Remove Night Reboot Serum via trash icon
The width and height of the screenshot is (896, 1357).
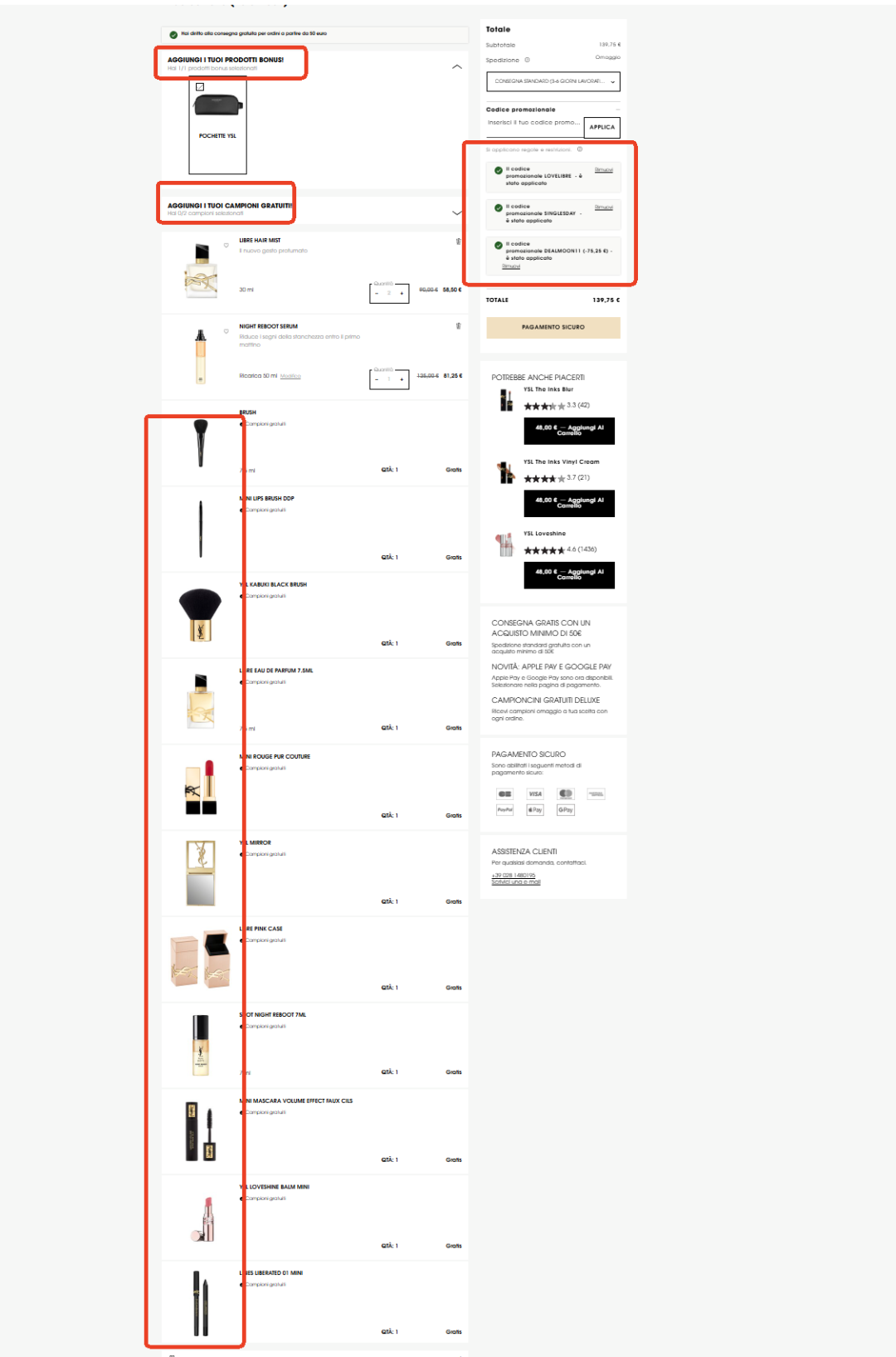coord(458,326)
